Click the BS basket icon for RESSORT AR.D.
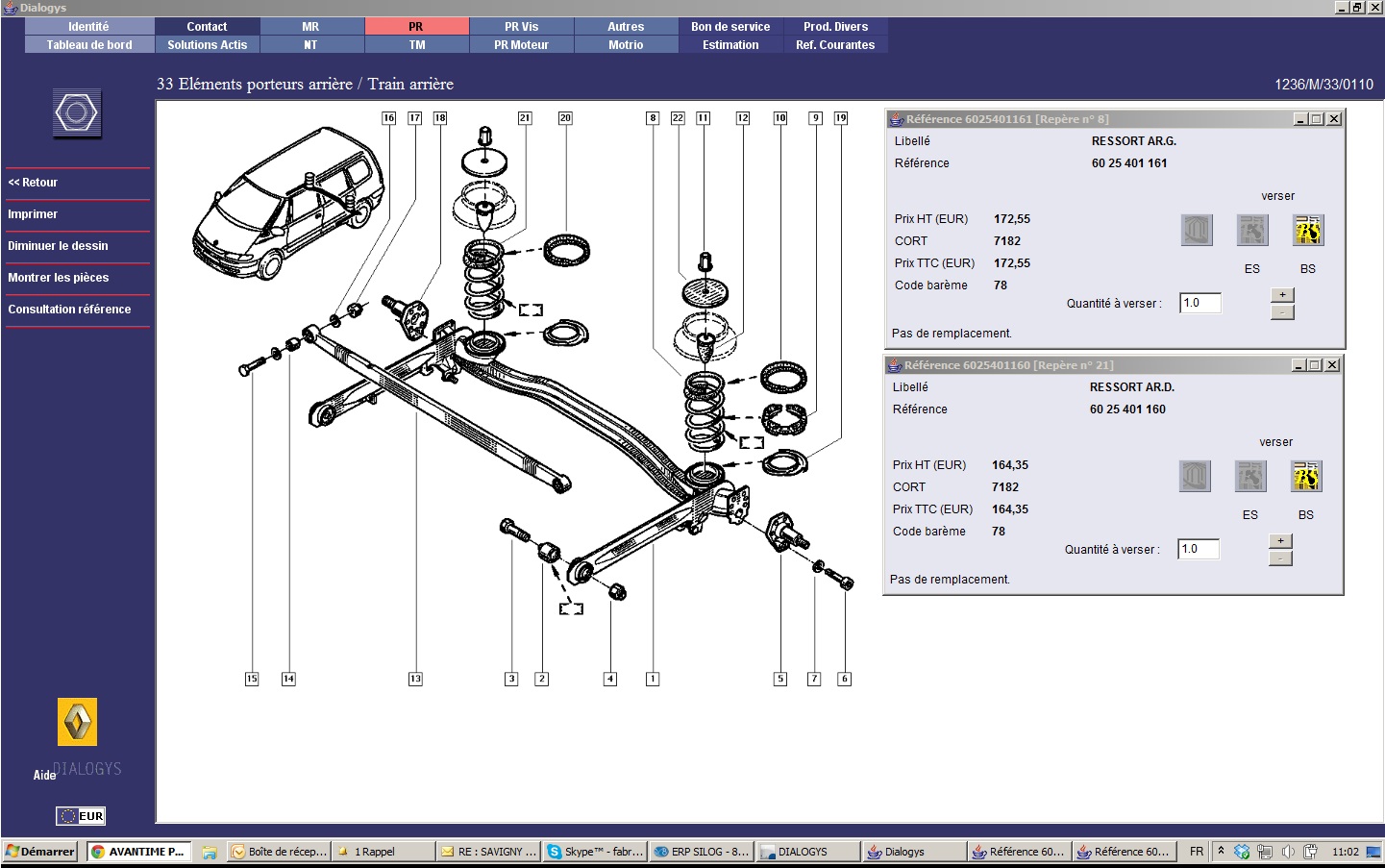 [1305, 476]
